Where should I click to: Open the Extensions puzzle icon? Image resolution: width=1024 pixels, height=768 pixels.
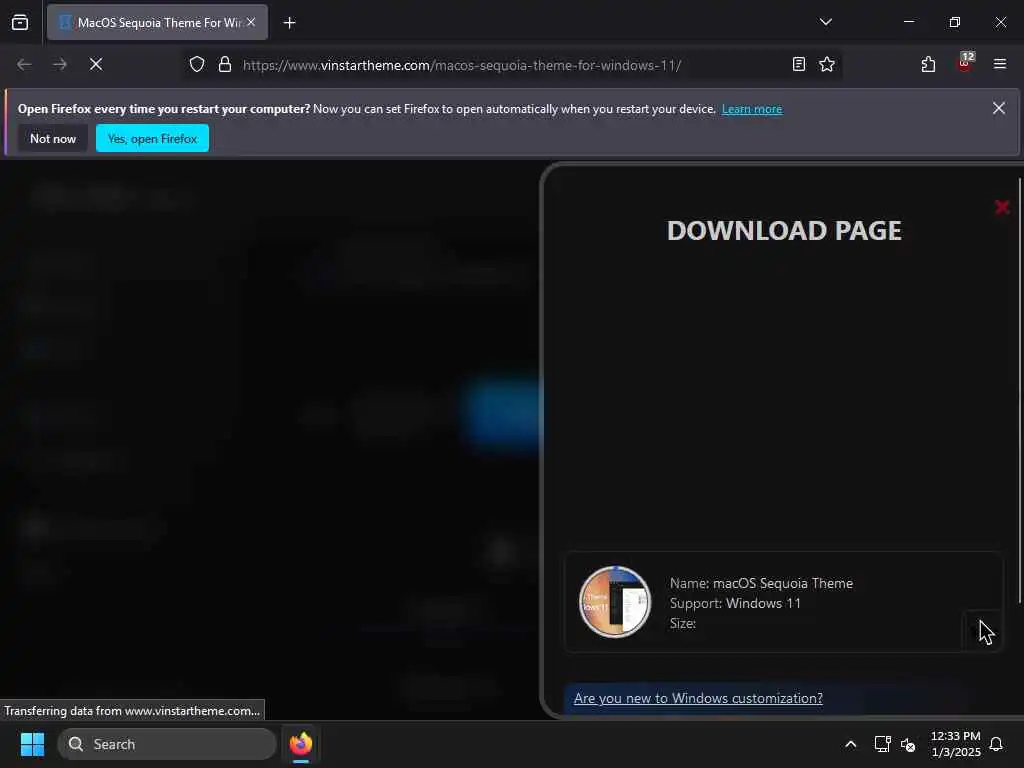click(928, 64)
